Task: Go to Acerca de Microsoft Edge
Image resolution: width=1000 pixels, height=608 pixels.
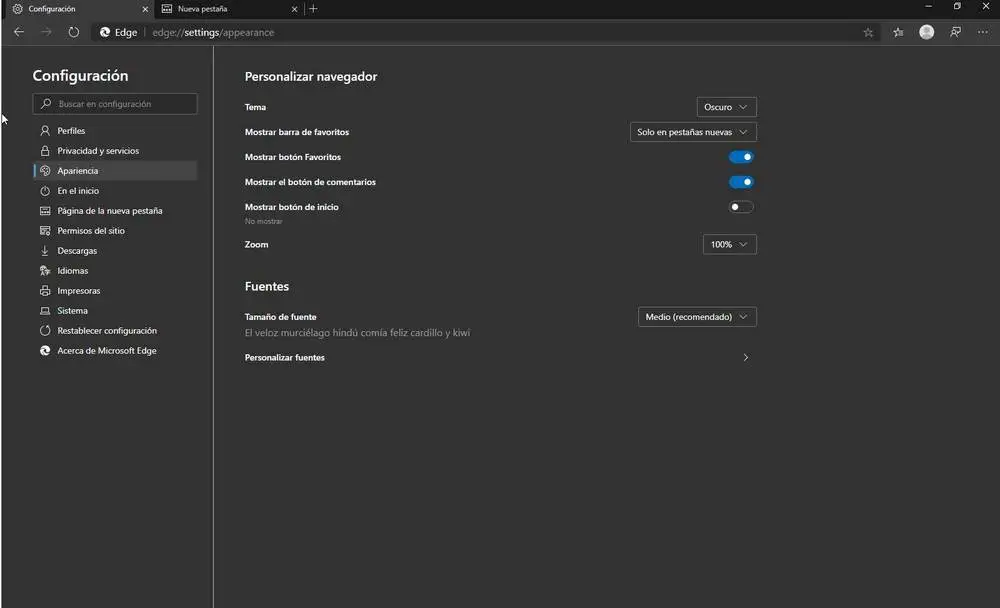Action: (x=106, y=351)
